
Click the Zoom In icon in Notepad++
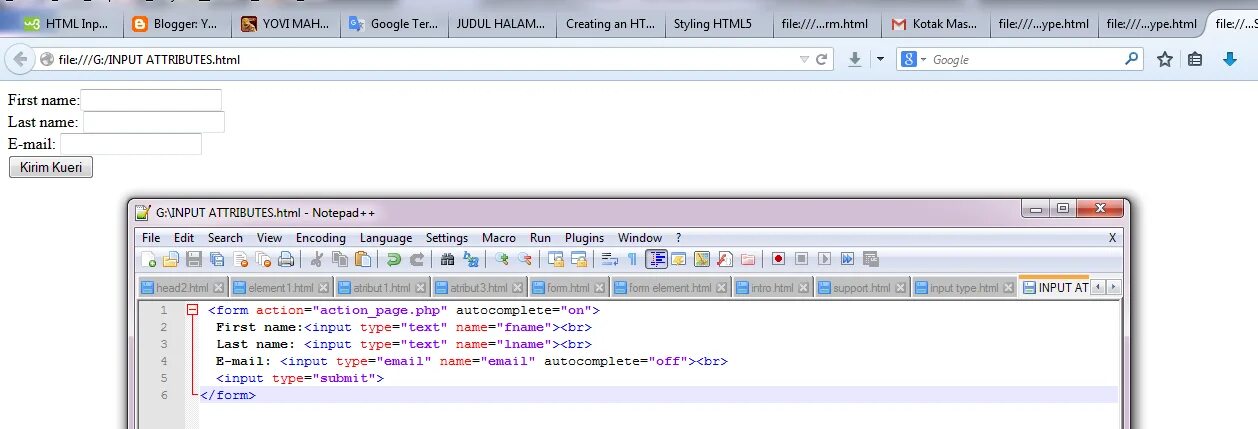(501, 260)
